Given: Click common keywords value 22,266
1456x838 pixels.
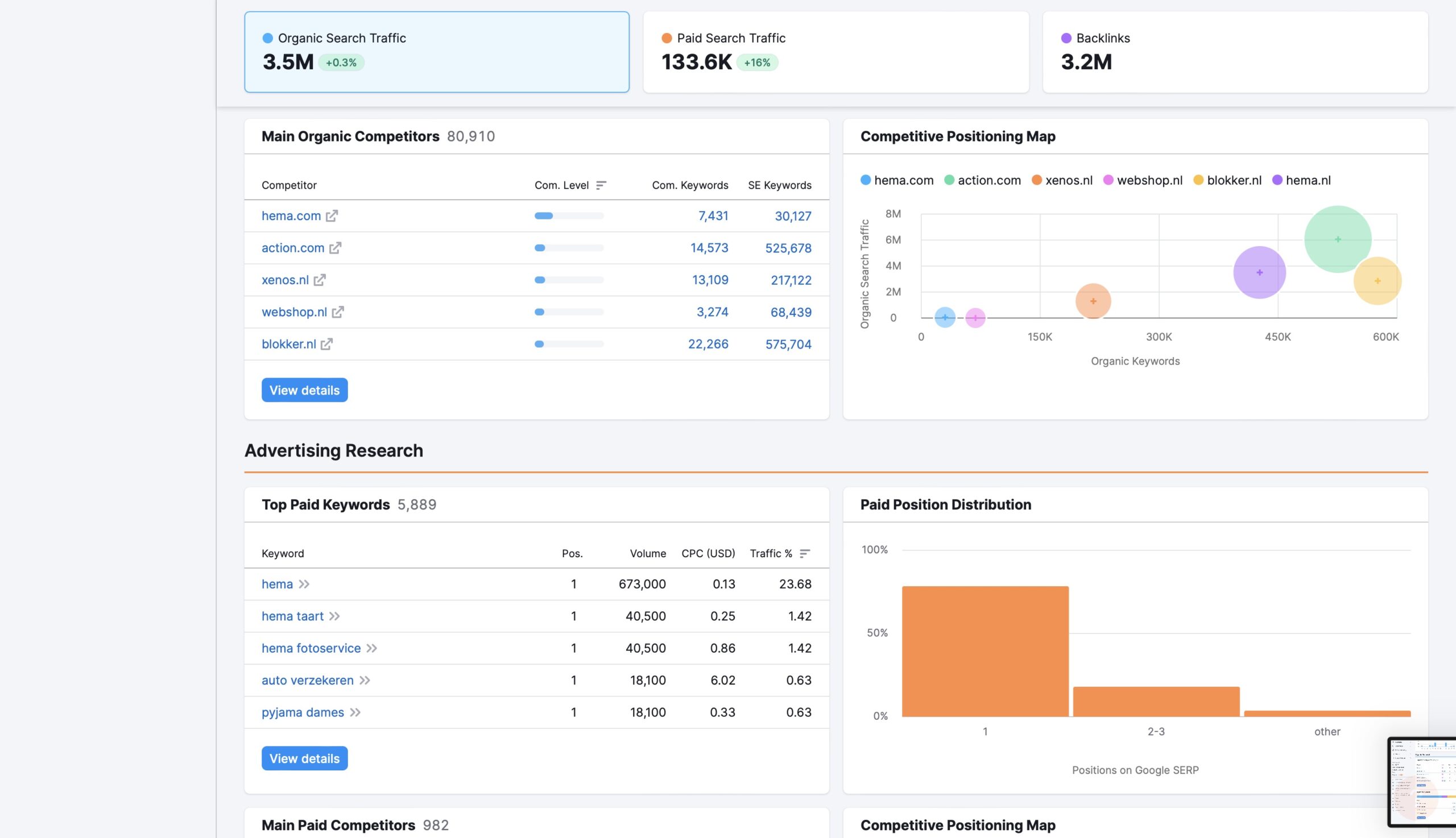Looking at the screenshot, I should coord(708,344).
